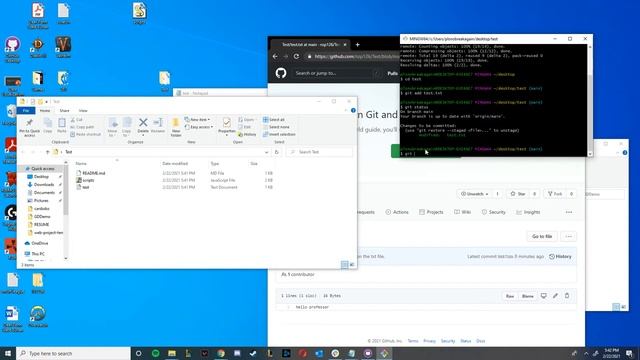This screenshot has width=640, height=360.
Task: Switch to the View ribbon tab
Action: [83, 111]
